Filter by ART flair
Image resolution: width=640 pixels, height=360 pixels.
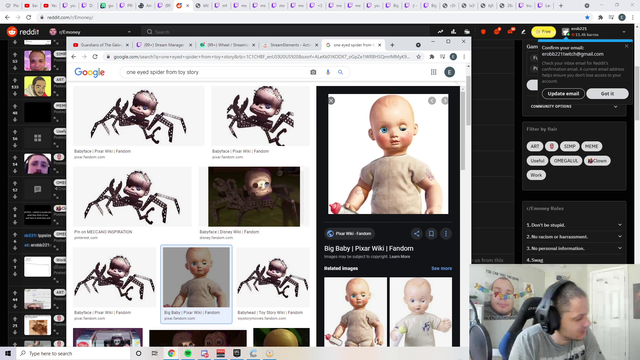click(535, 146)
